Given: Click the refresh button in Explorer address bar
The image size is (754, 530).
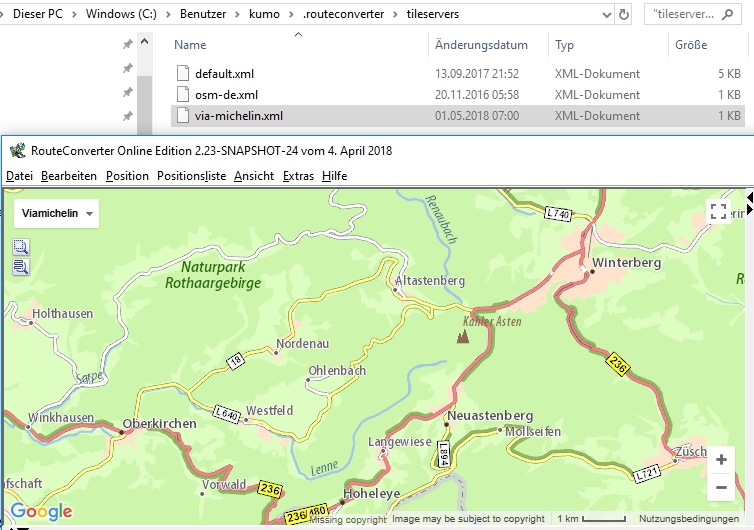Looking at the screenshot, I should coord(625,15).
